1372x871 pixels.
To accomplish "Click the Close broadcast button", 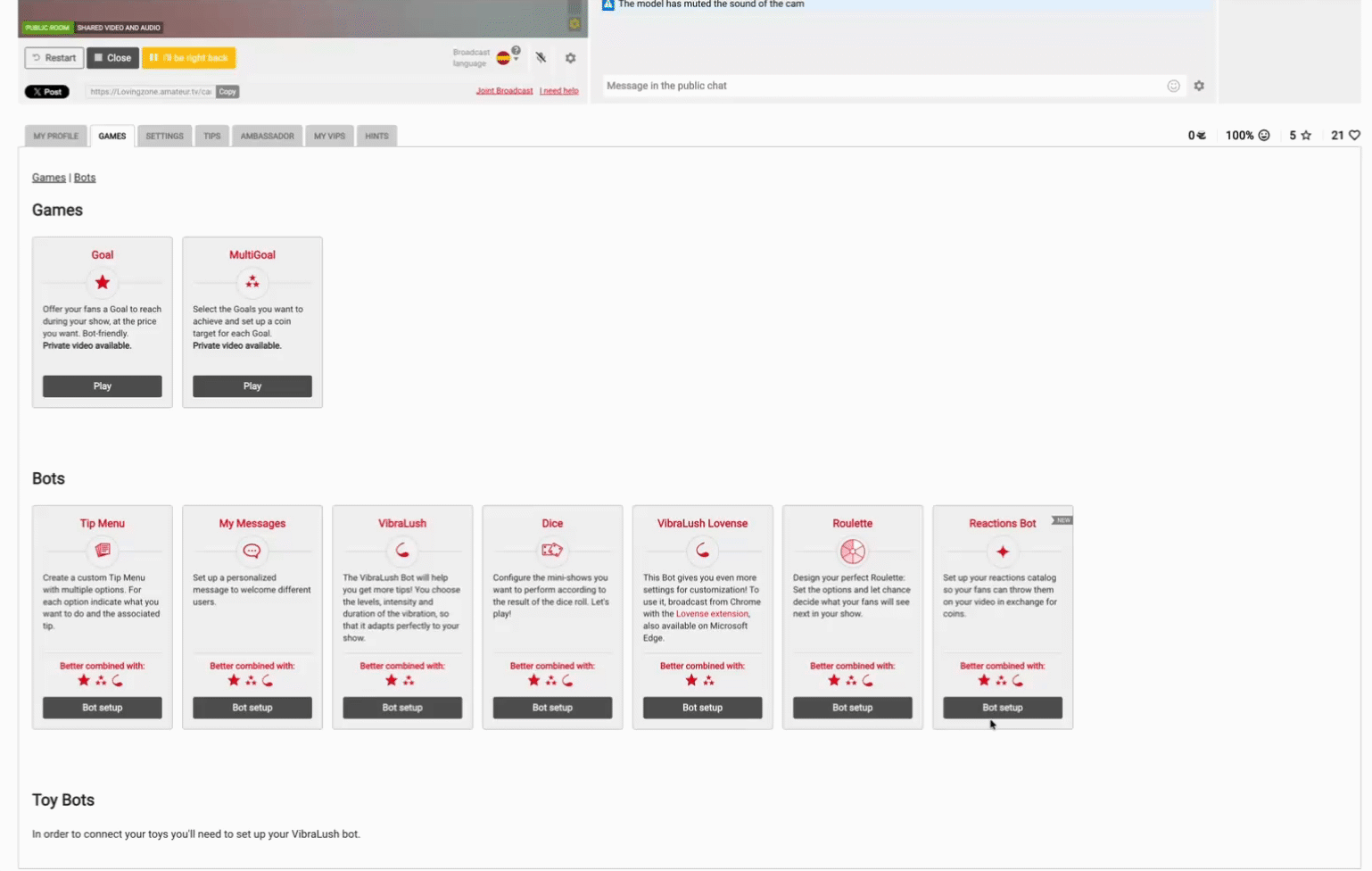I will point(112,58).
